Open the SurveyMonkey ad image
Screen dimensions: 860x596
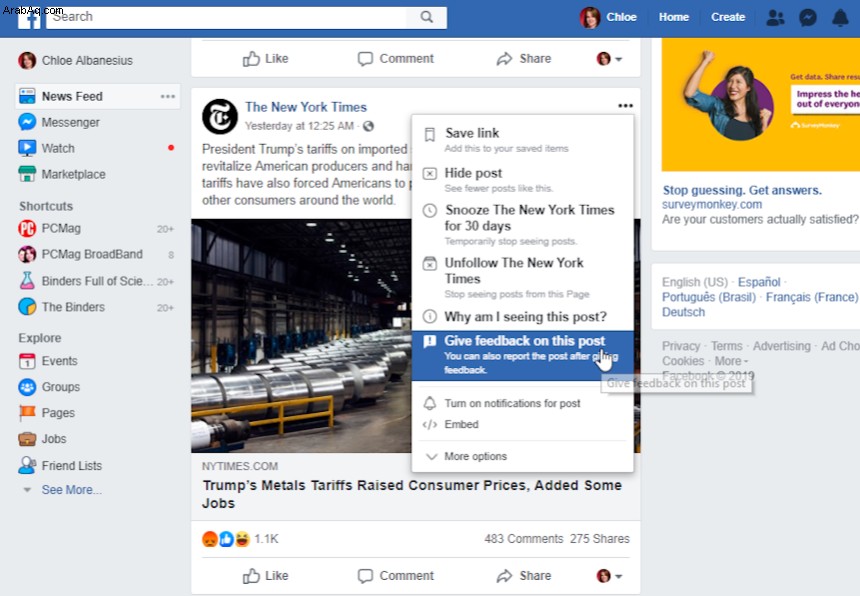click(x=760, y=105)
